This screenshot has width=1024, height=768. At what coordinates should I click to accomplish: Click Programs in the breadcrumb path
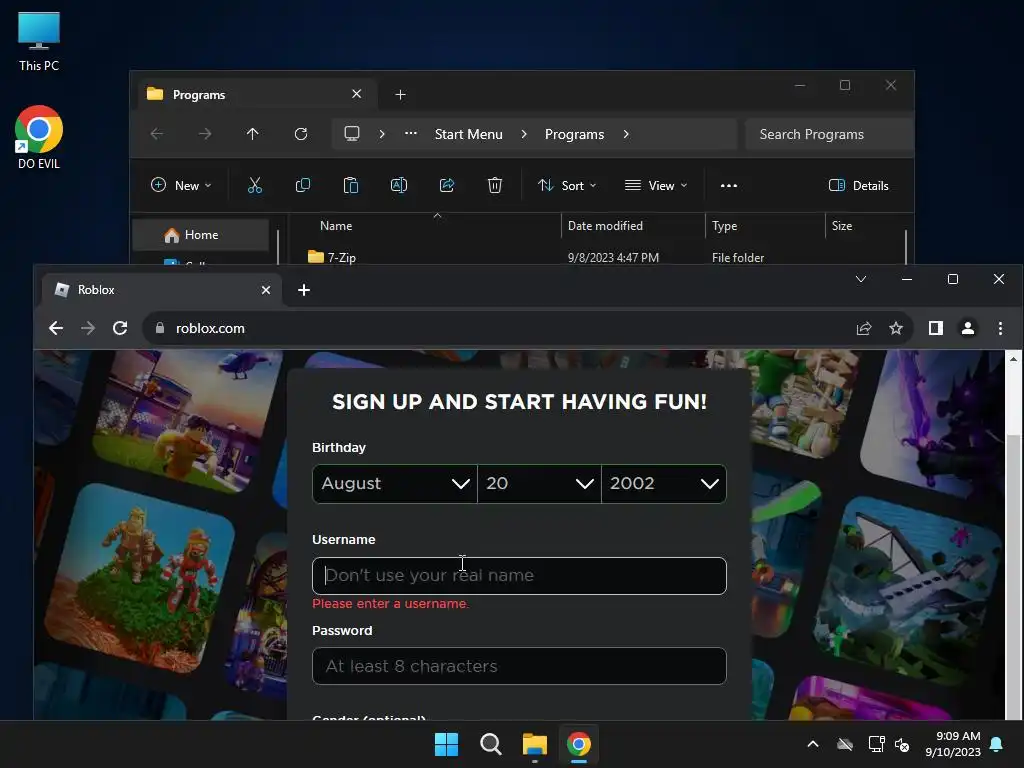[575, 134]
